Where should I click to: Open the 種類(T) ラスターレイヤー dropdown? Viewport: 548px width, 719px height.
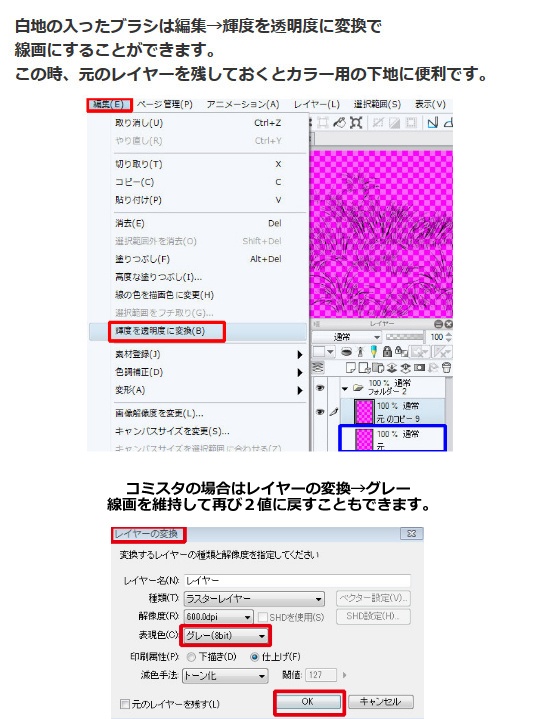tap(254, 599)
